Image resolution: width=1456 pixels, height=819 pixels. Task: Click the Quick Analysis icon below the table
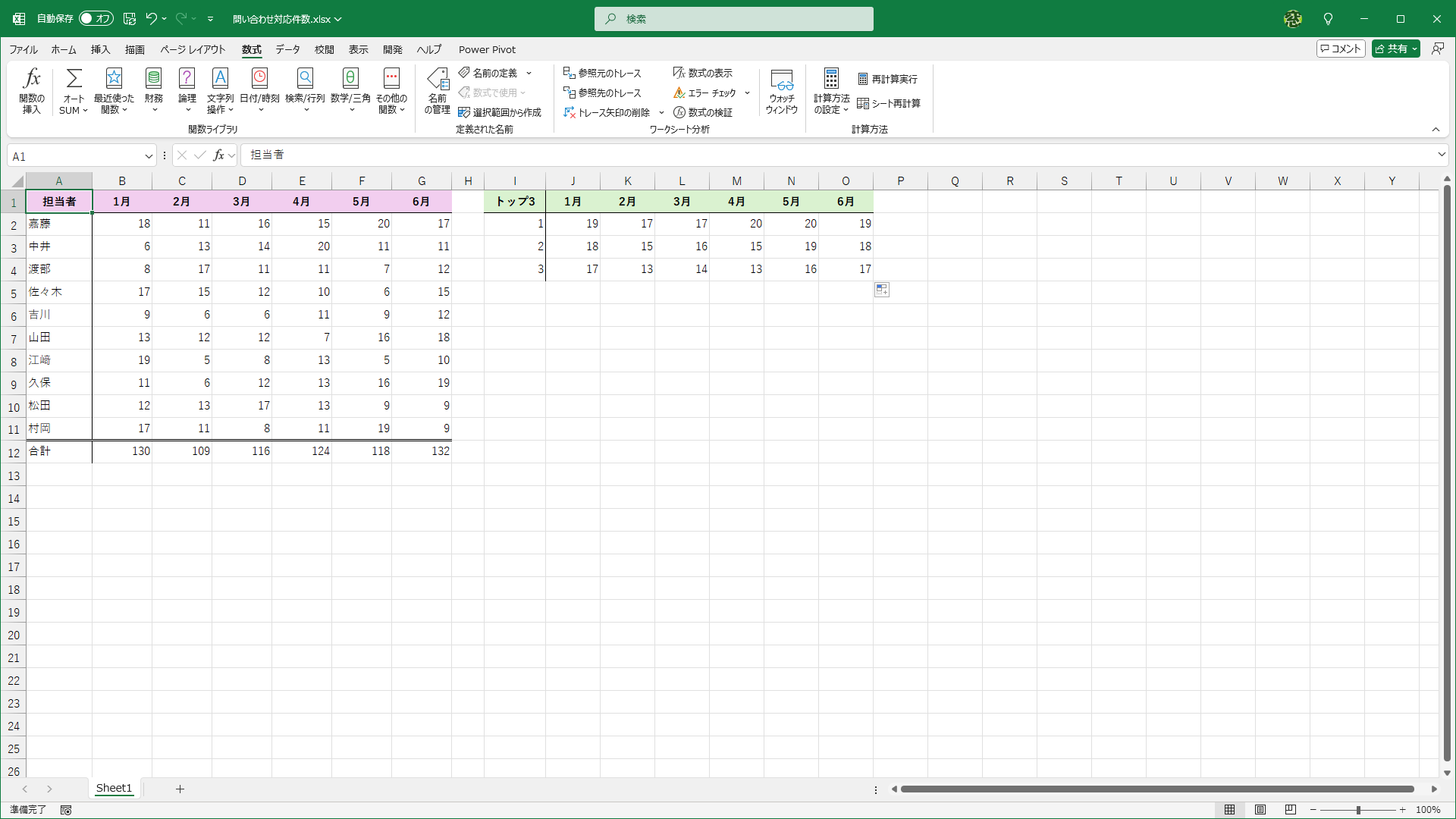click(x=881, y=290)
